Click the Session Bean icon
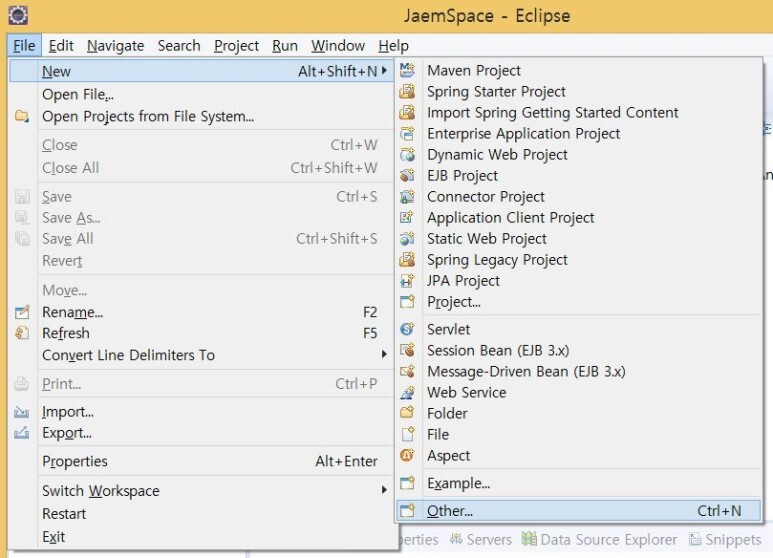The image size is (773, 558). click(407, 350)
